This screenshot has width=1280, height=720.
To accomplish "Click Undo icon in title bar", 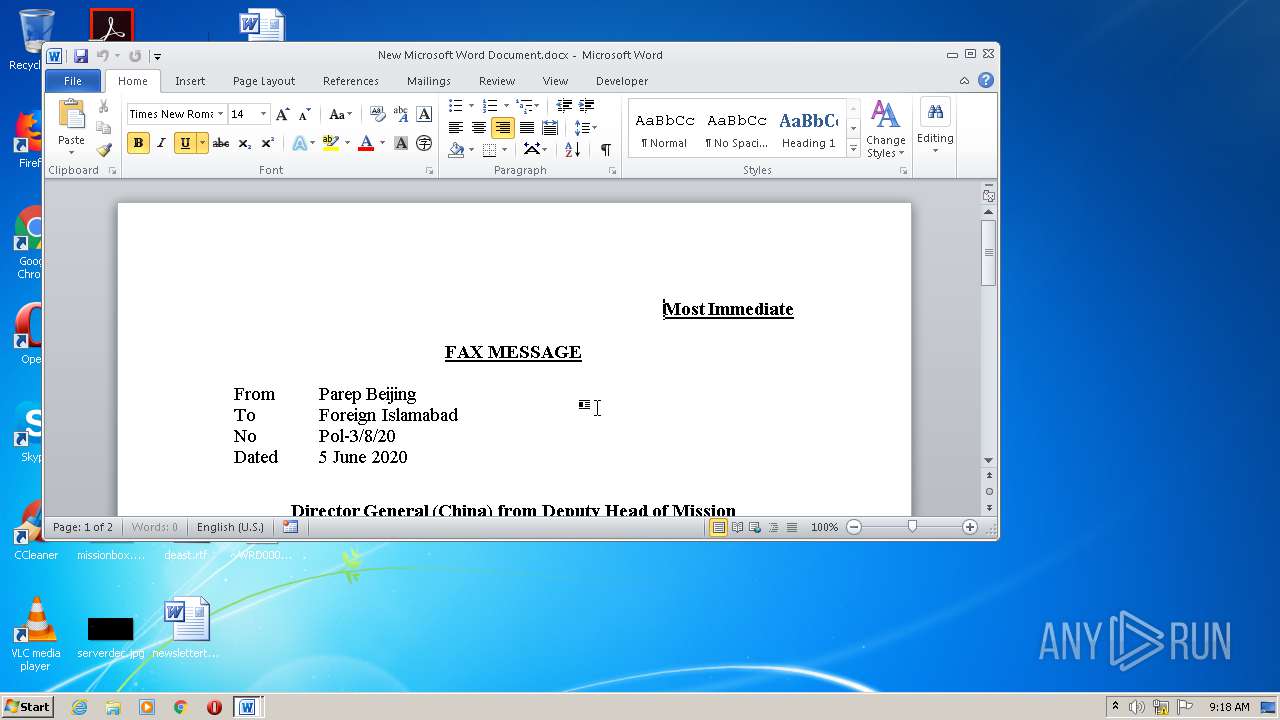I will (102, 56).
